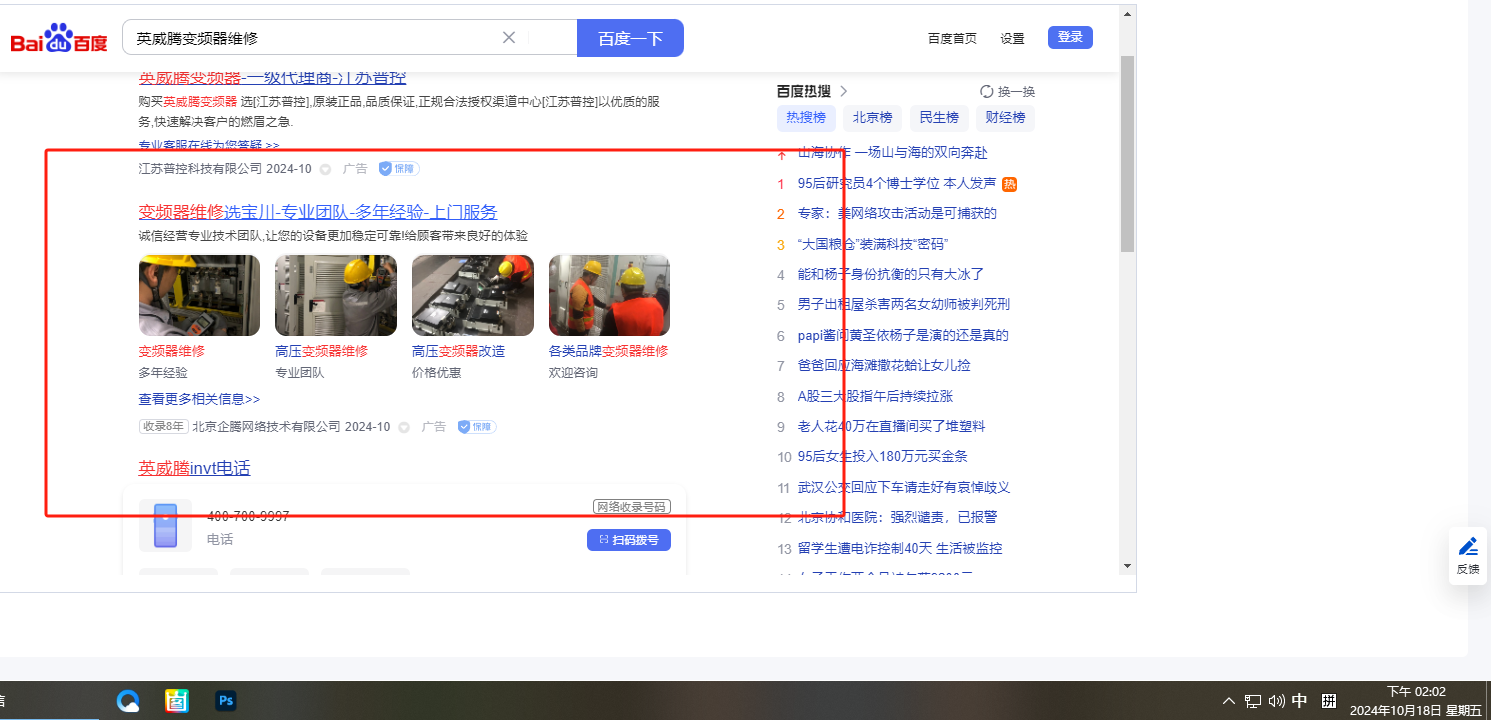Open the browser icon in the taskbar
This screenshot has height=720, width=1491.
click(x=128, y=701)
